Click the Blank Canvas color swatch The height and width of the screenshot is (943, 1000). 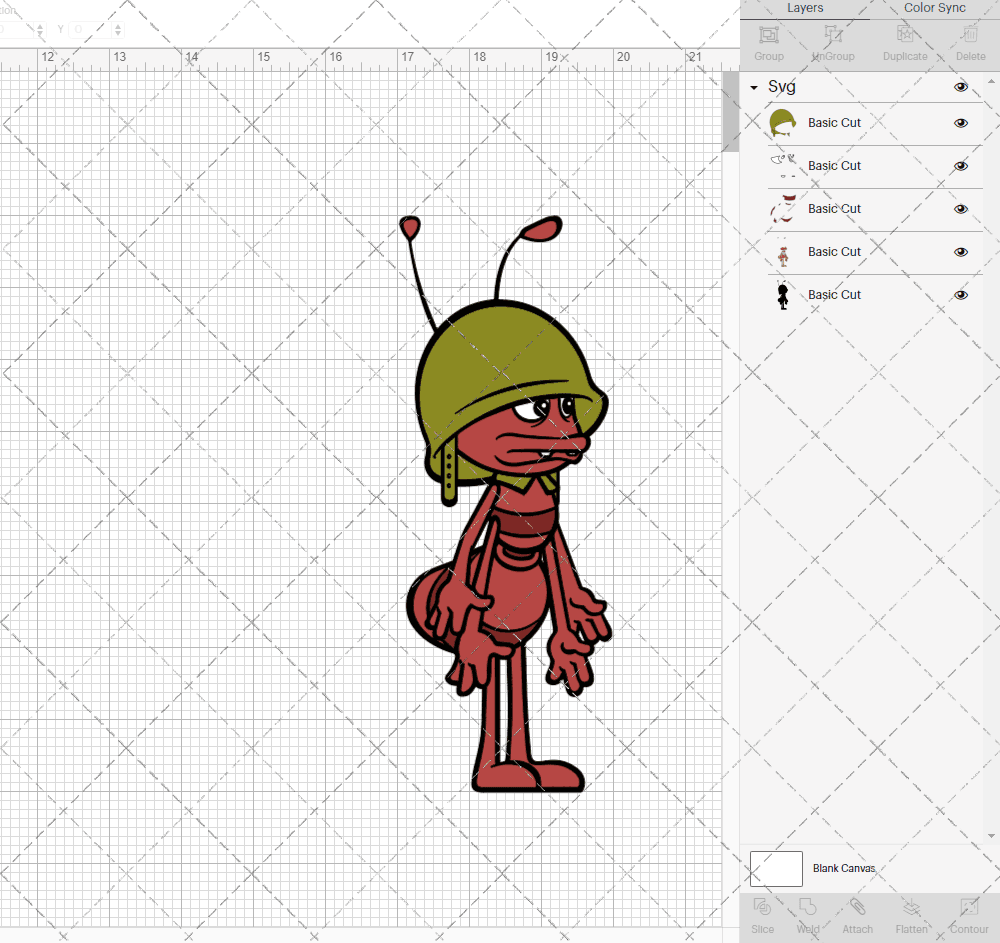[x=776, y=868]
